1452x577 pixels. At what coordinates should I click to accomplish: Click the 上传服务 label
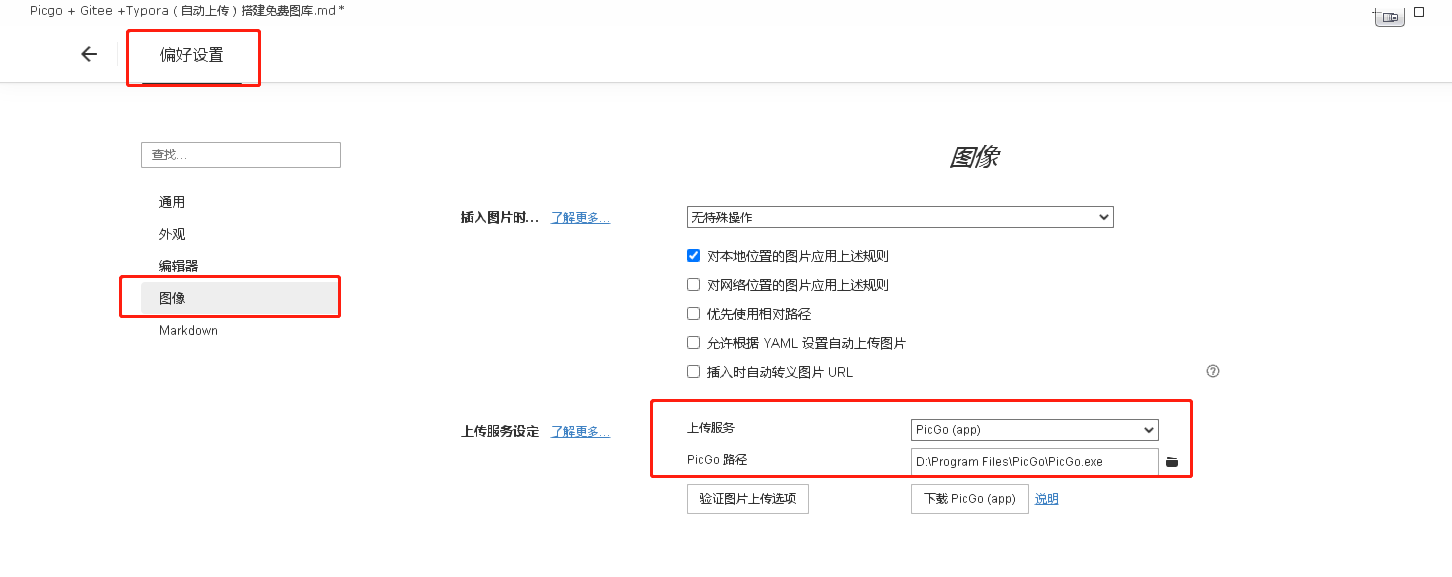pyautogui.click(x=711, y=428)
